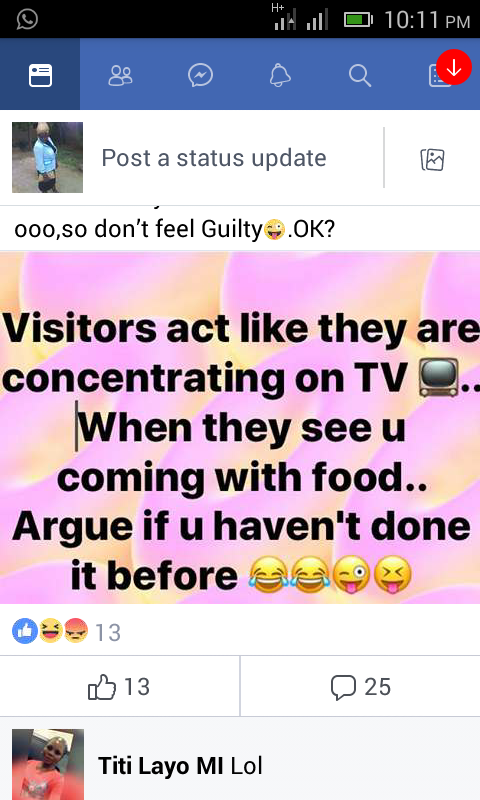Tap the search magnifier icon
Viewport: 480px width, 800px height.
[x=360, y=76]
